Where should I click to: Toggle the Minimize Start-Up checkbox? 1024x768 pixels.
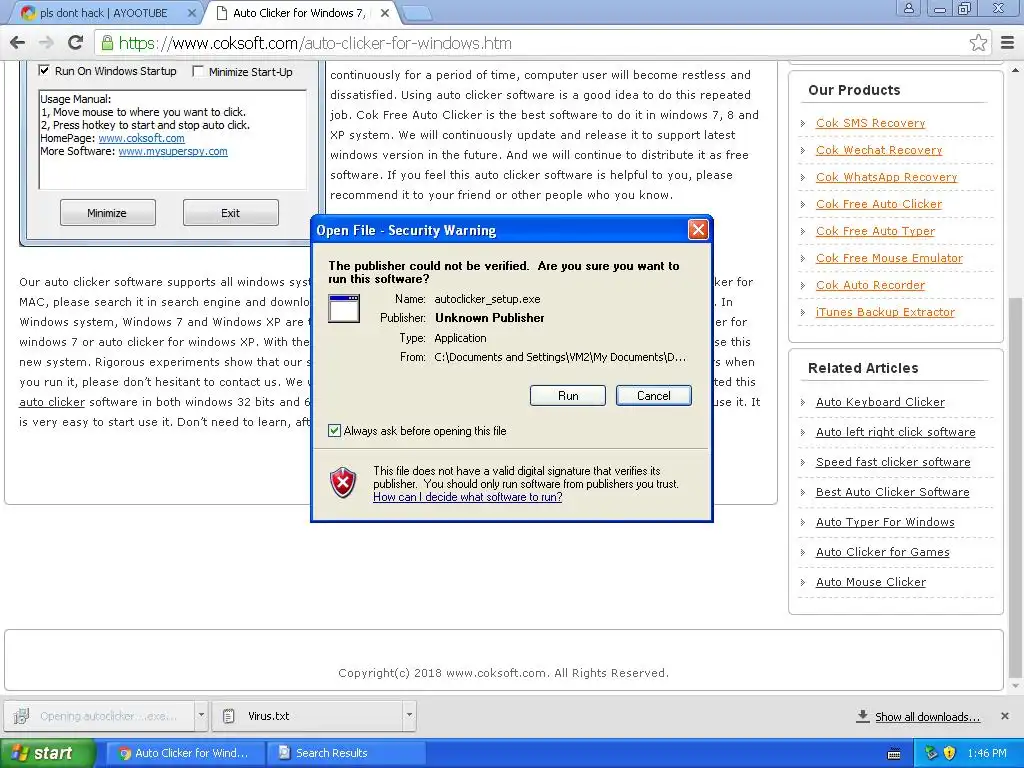198,71
